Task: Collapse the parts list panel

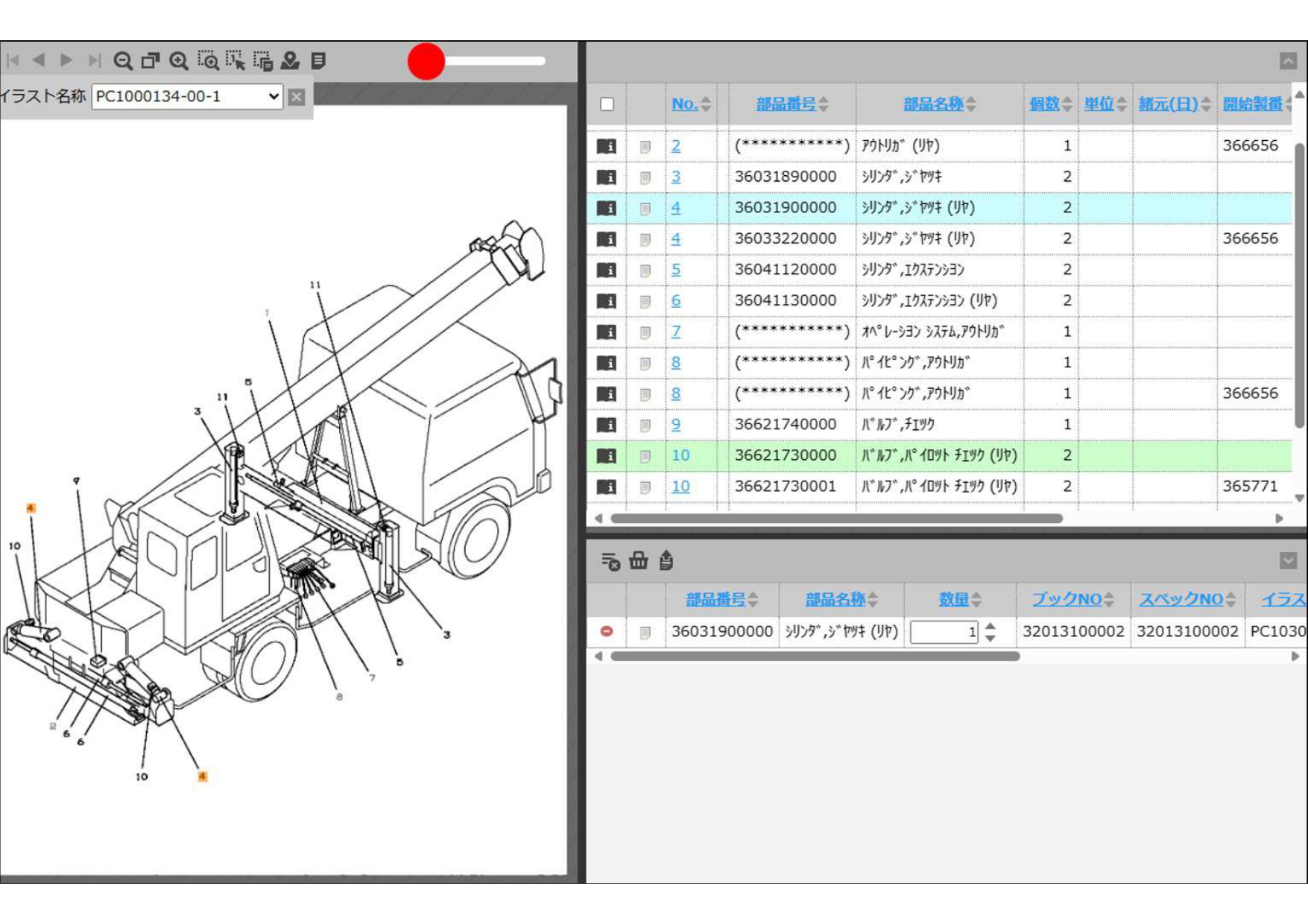Action: click(1288, 61)
